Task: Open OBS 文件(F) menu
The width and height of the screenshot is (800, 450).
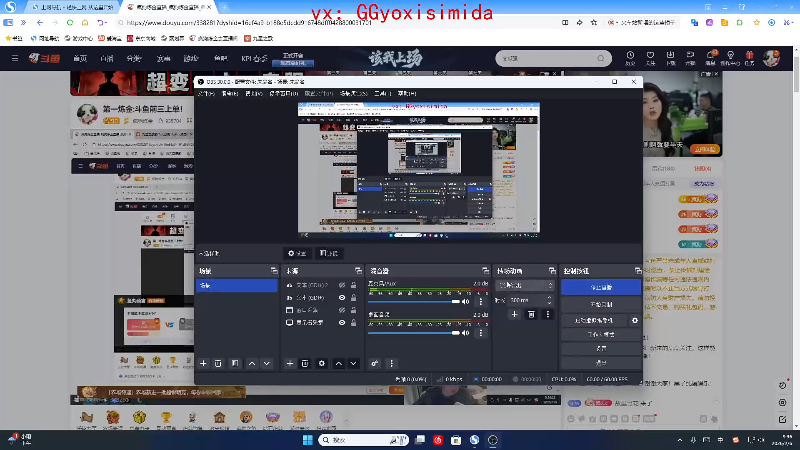Action: point(207,93)
